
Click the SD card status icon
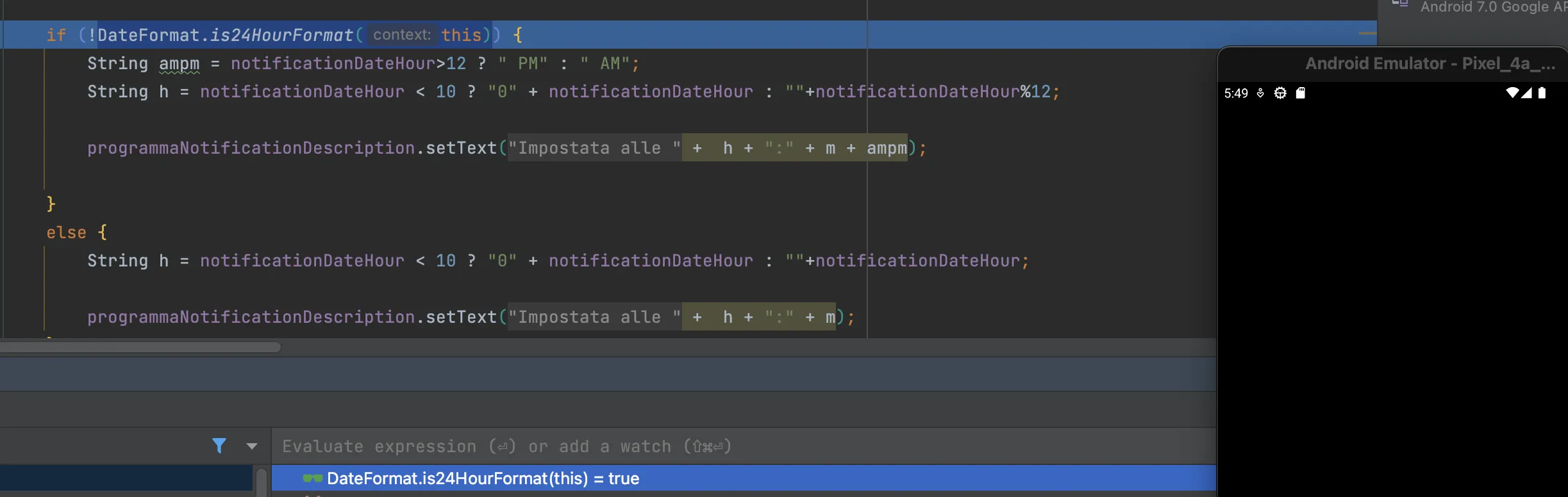(1300, 93)
